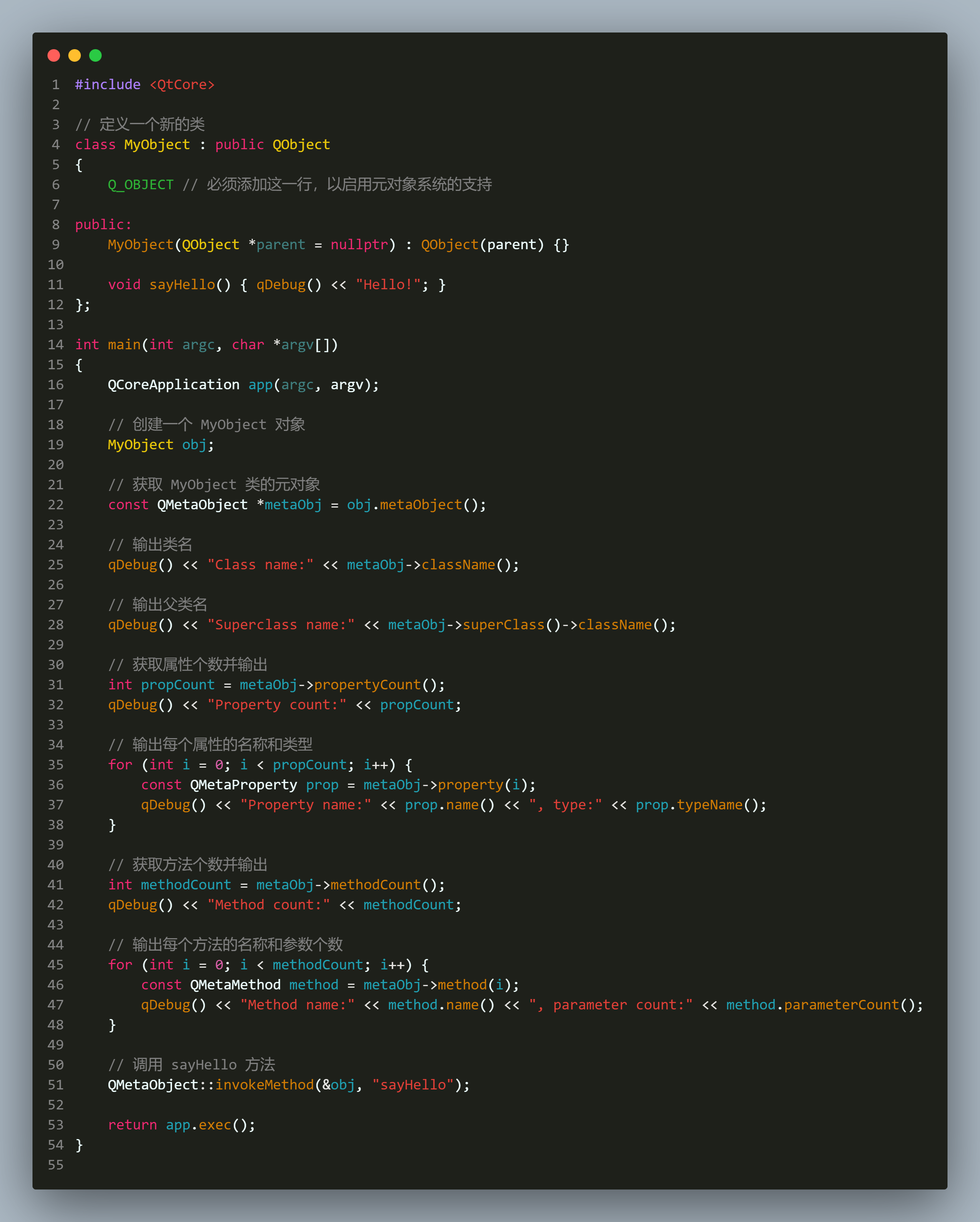Screen dimensions: 980x1222
Task: Click the "sayHello" string argument
Action: (413, 1085)
